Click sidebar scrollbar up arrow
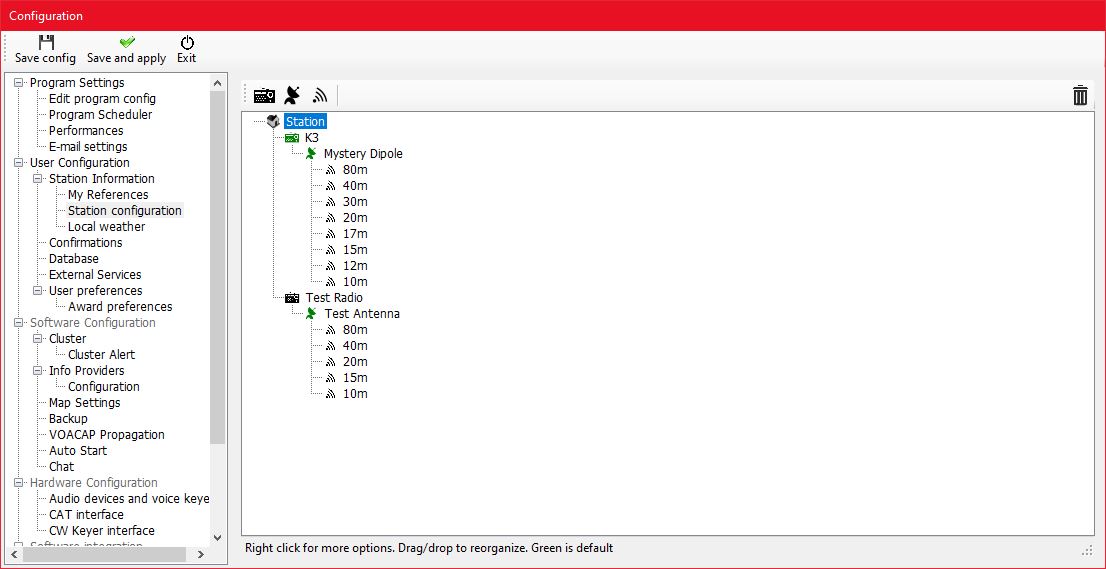Screen dimensions: 1106x569 click(217, 82)
